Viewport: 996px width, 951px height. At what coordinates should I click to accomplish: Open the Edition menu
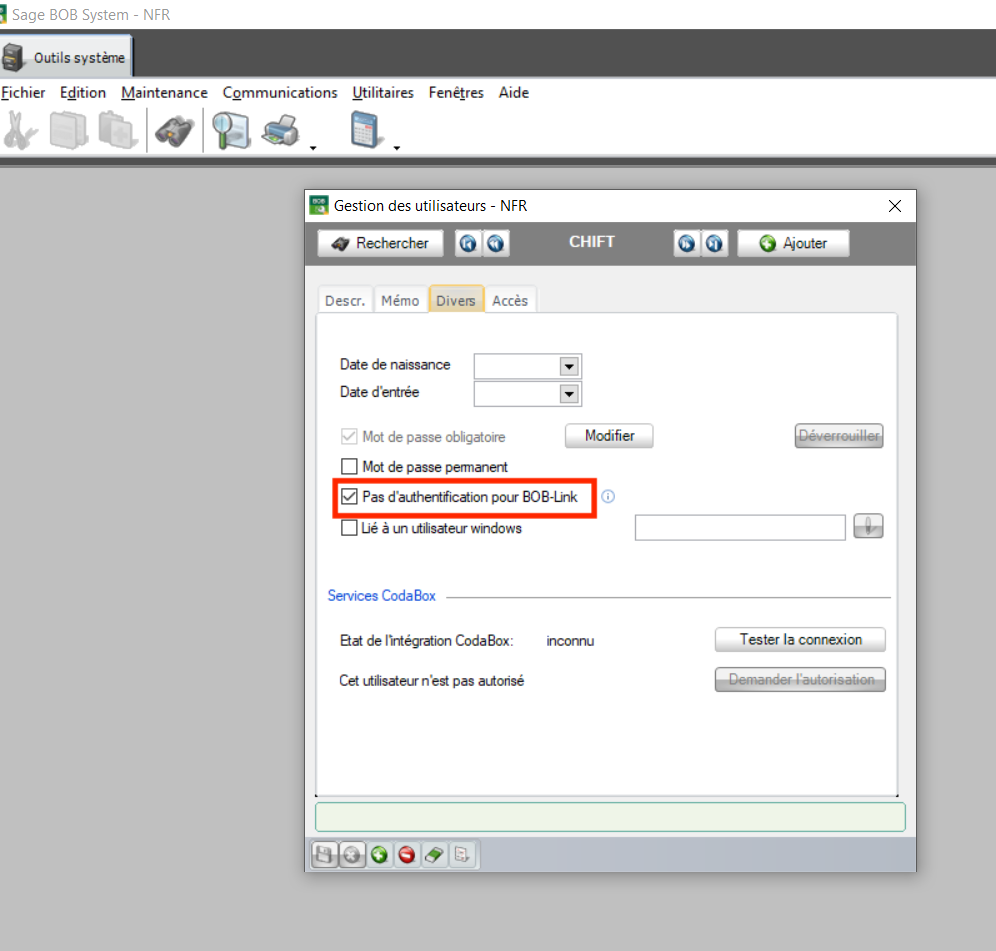(83, 93)
